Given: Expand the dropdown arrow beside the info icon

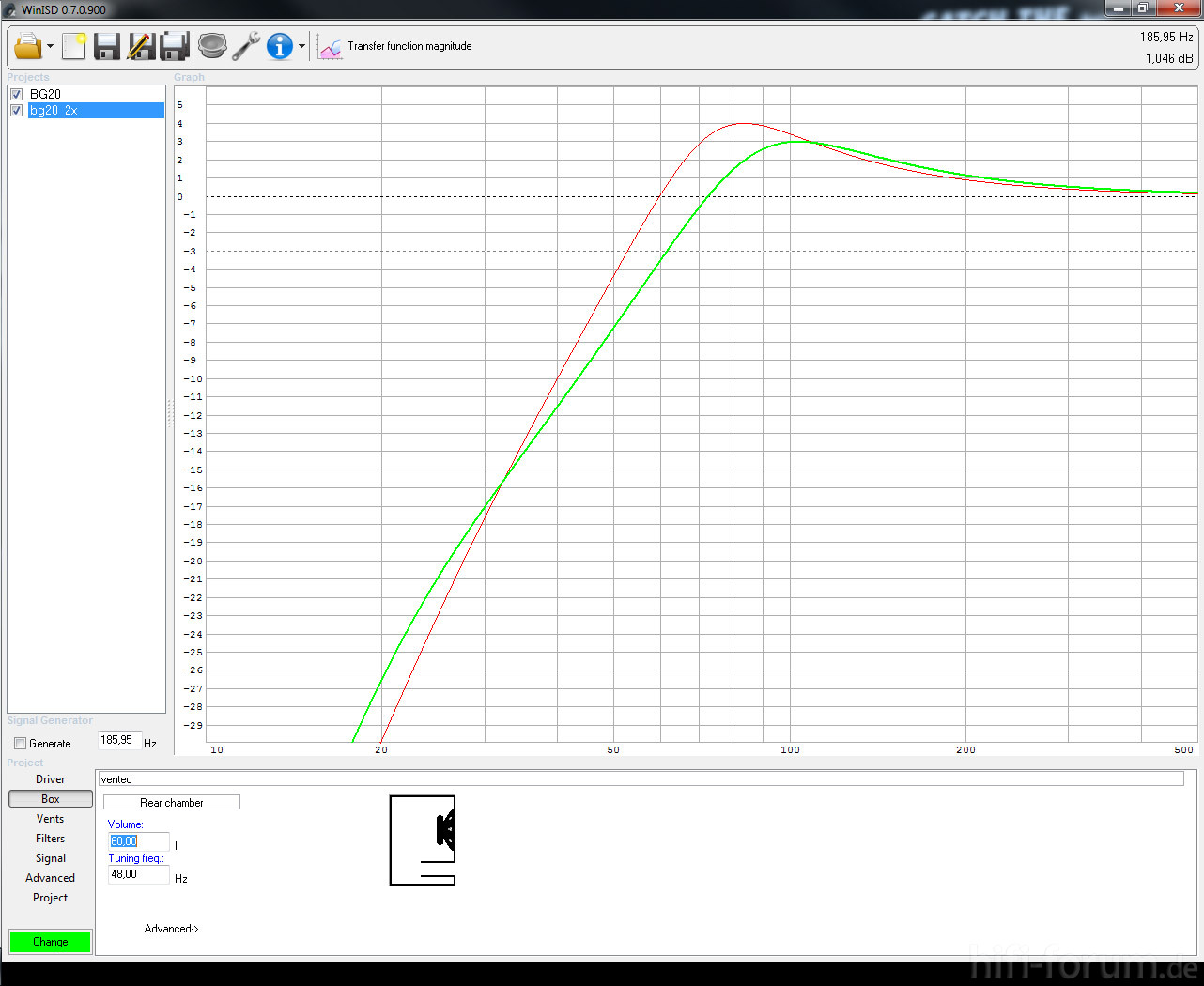Looking at the screenshot, I should click(301, 46).
